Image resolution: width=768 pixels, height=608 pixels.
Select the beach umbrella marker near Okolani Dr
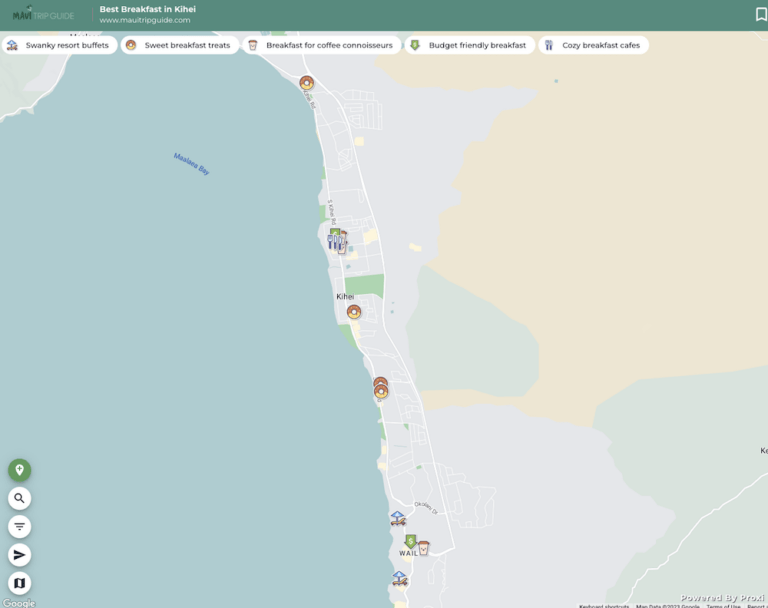tap(398, 518)
